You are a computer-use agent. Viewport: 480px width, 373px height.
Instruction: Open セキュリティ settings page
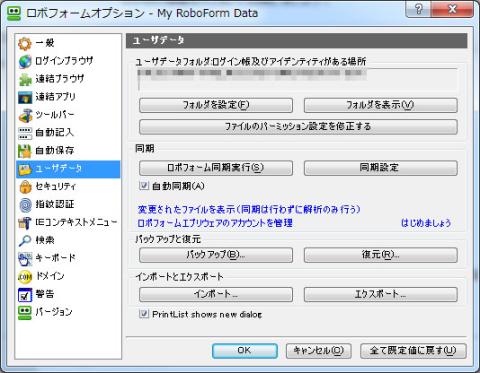(68, 187)
